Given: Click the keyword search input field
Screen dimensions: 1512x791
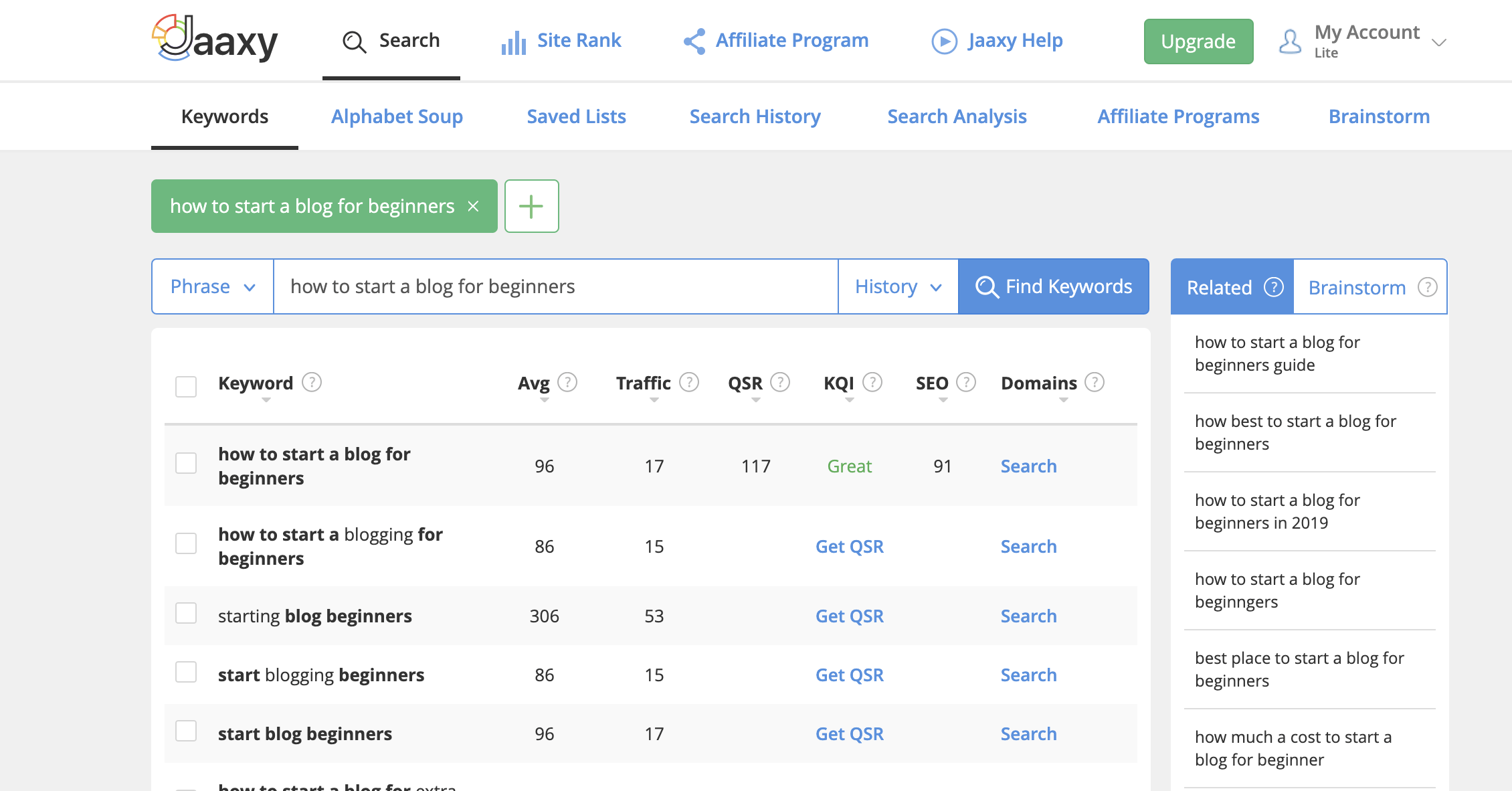Looking at the screenshot, I should click(556, 286).
